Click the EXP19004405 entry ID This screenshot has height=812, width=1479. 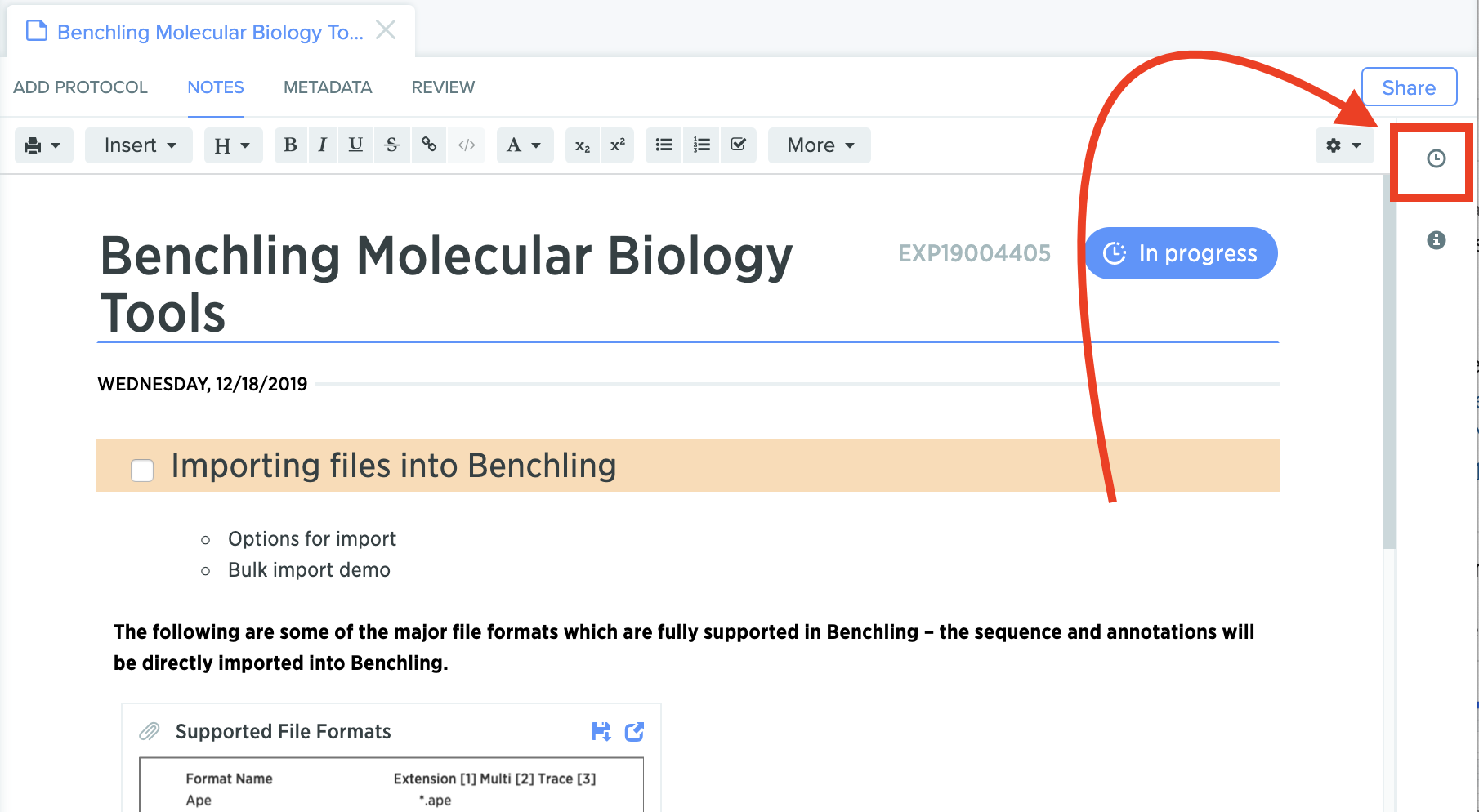pyautogui.click(x=974, y=253)
